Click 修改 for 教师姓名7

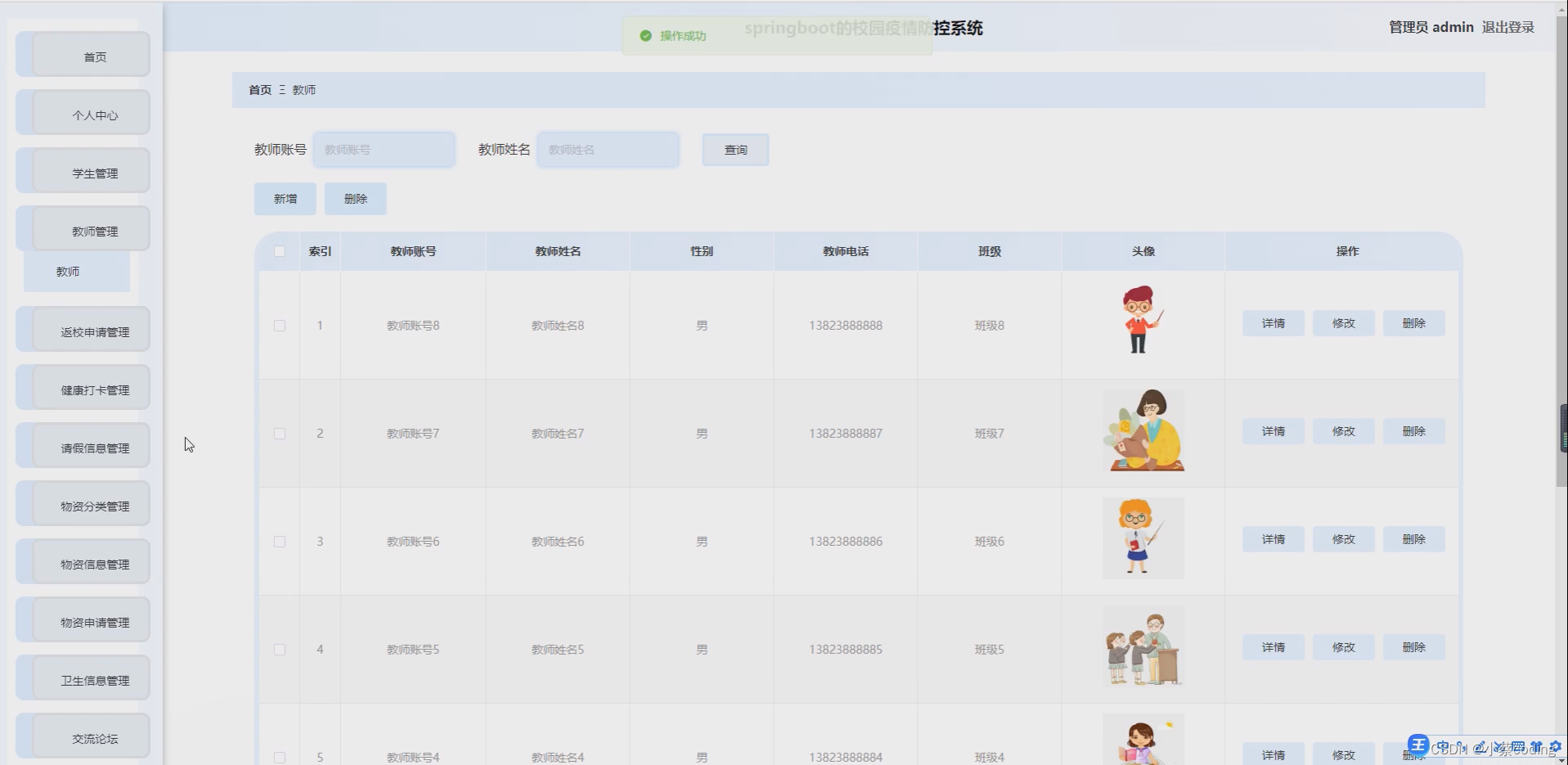[1344, 431]
